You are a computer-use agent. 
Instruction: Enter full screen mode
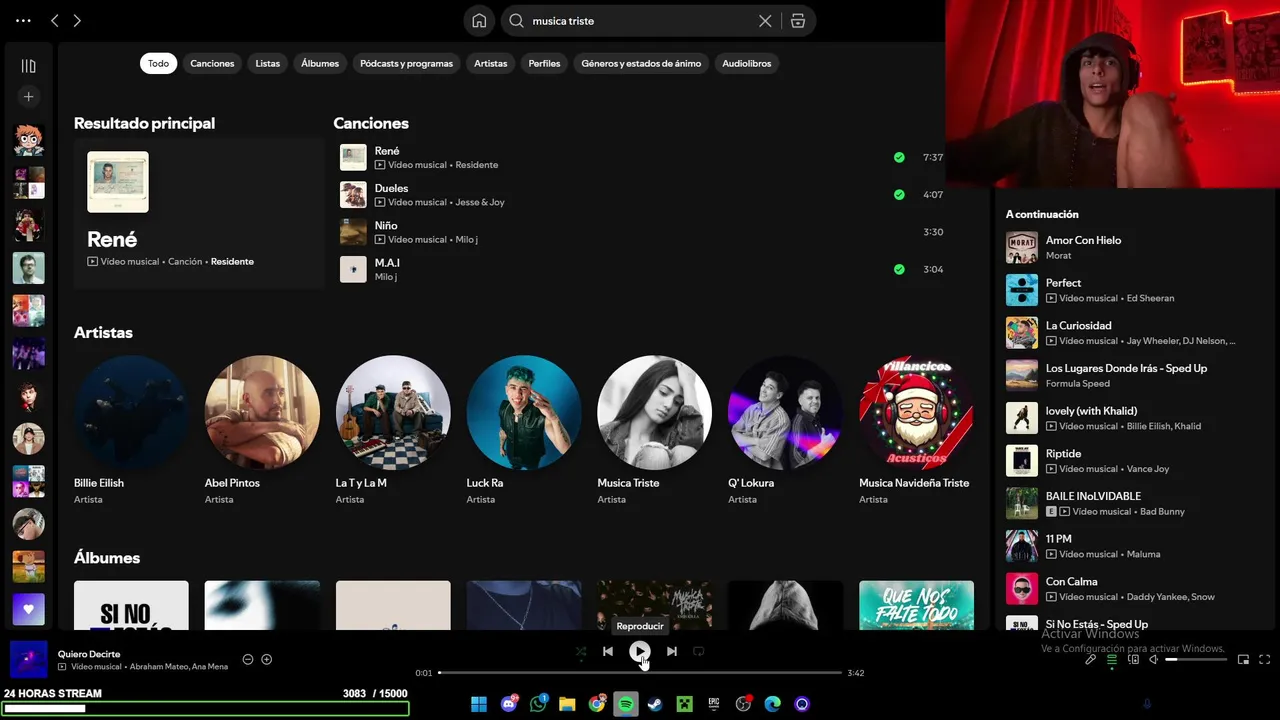(x=1265, y=660)
